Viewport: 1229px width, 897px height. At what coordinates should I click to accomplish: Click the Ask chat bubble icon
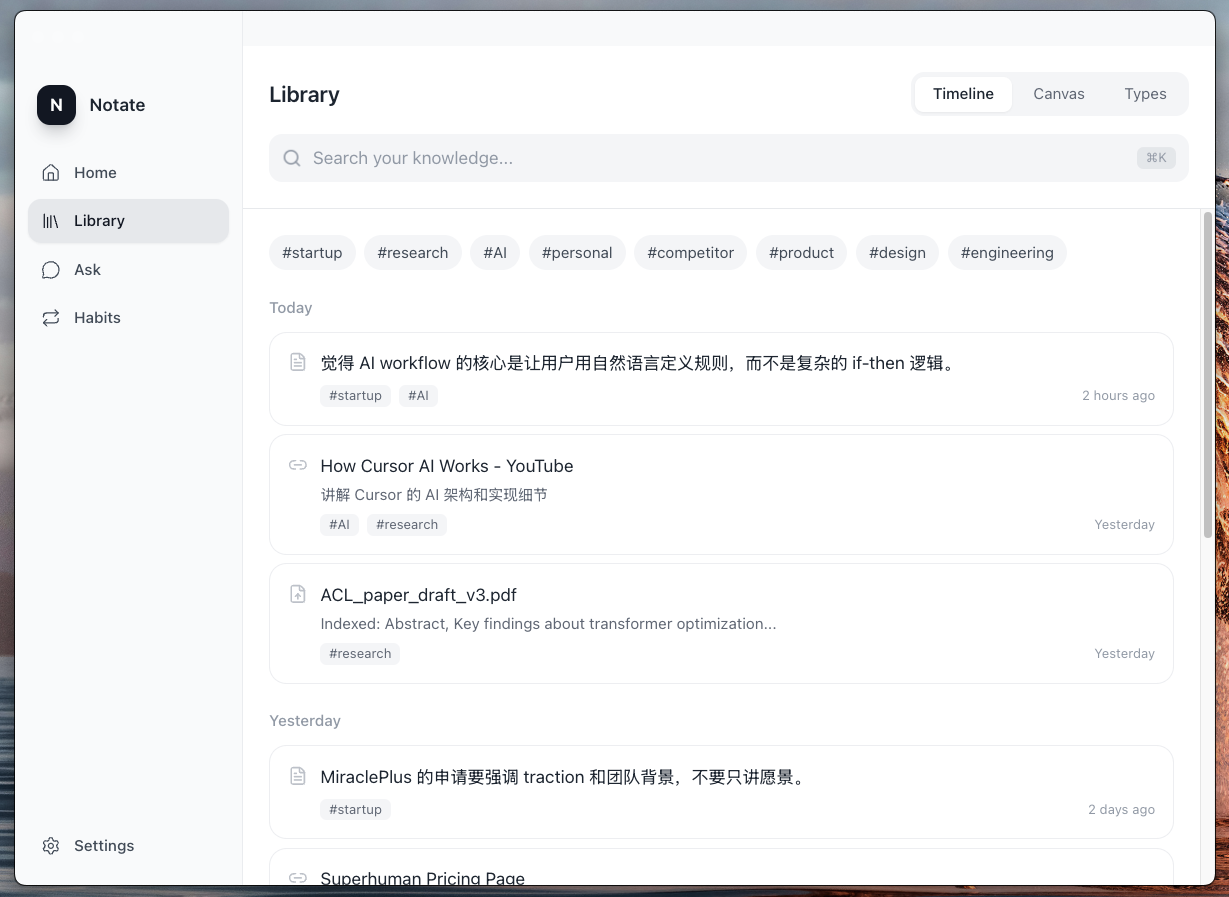51,270
